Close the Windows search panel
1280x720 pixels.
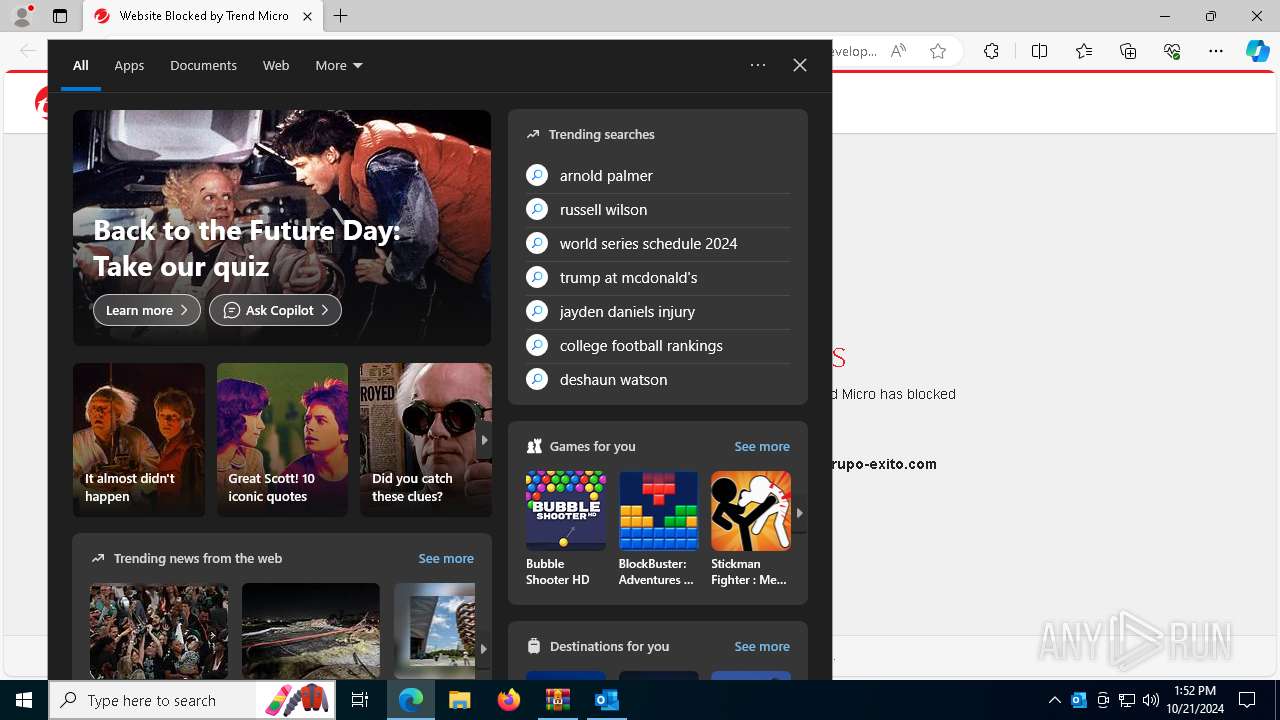(800, 65)
